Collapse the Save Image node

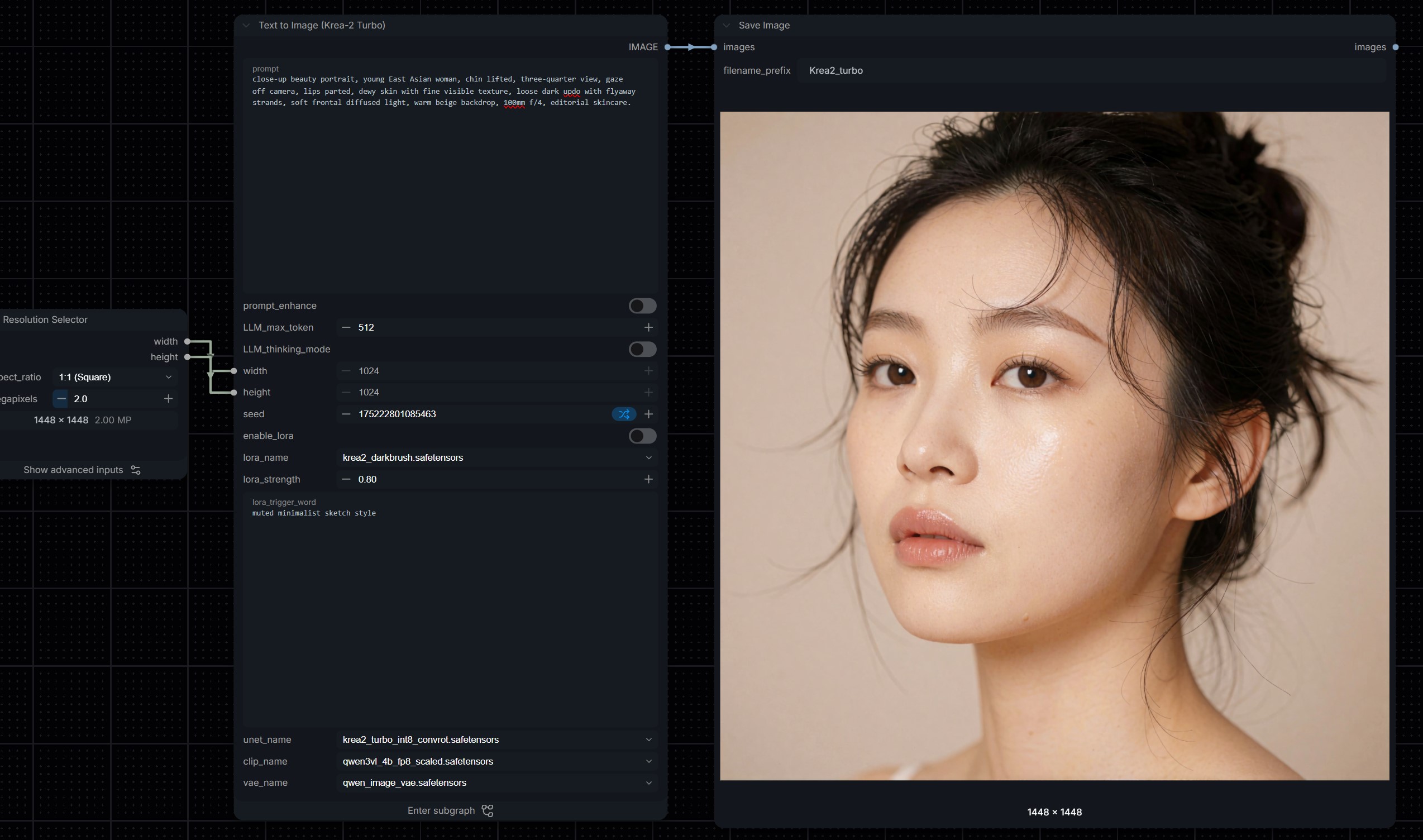click(726, 26)
